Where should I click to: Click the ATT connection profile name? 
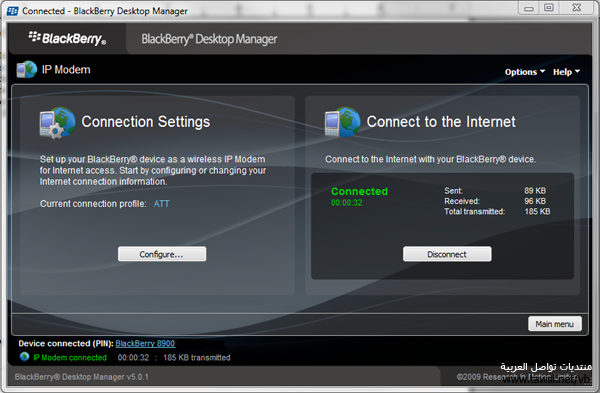(161, 204)
